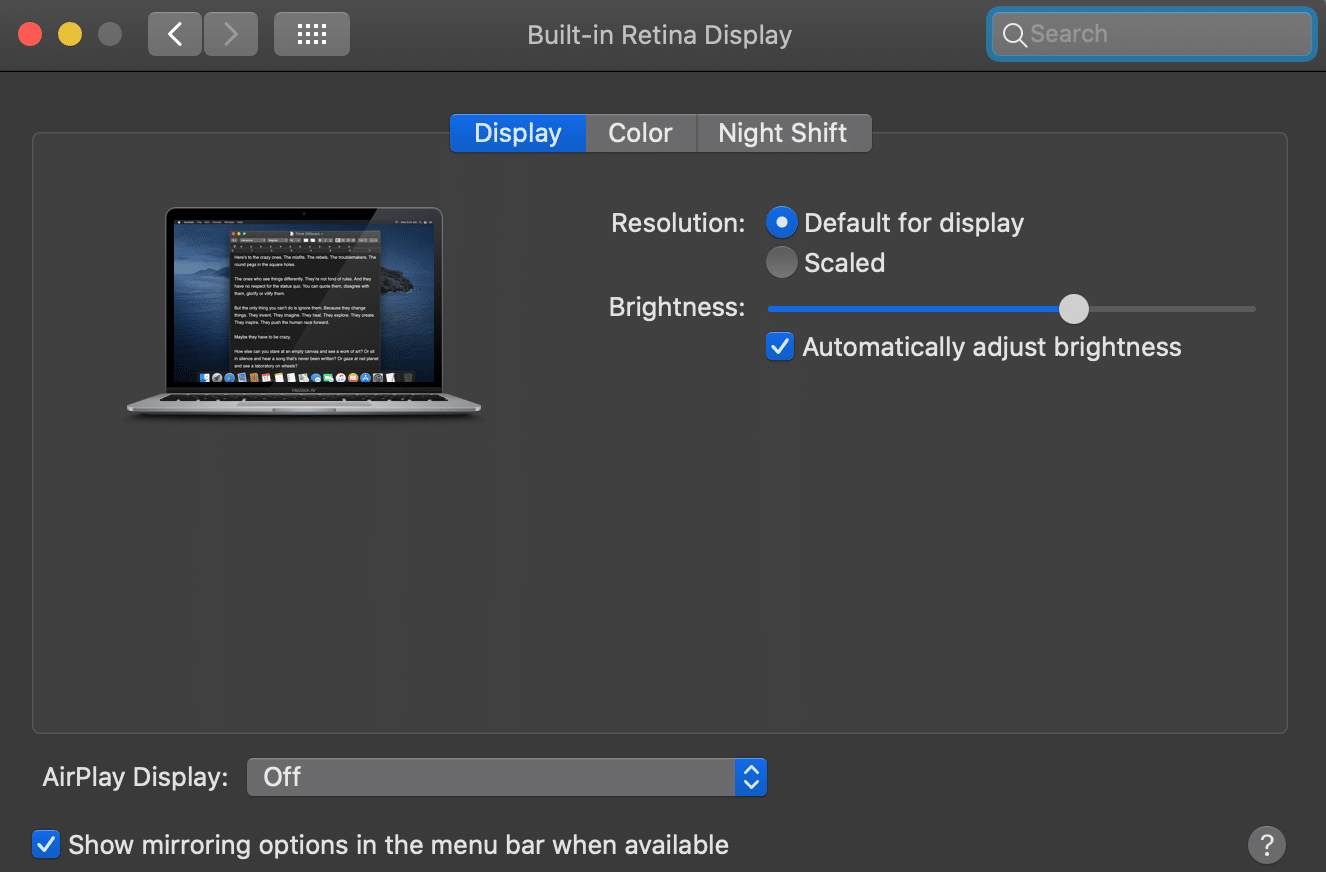Click the back navigation arrow
1326x872 pixels.
point(175,35)
